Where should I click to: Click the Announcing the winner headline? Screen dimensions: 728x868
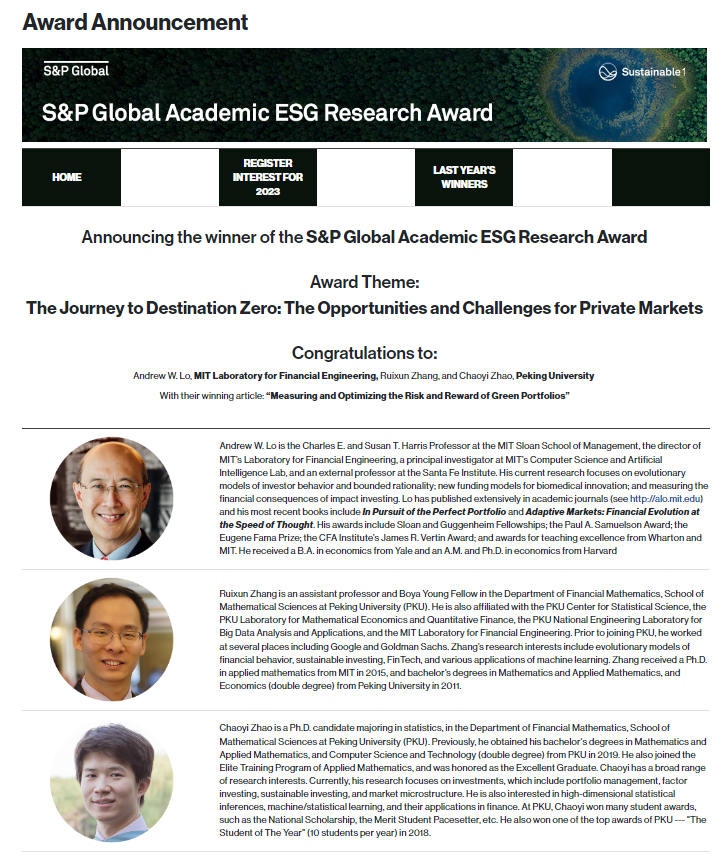click(364, 237)
